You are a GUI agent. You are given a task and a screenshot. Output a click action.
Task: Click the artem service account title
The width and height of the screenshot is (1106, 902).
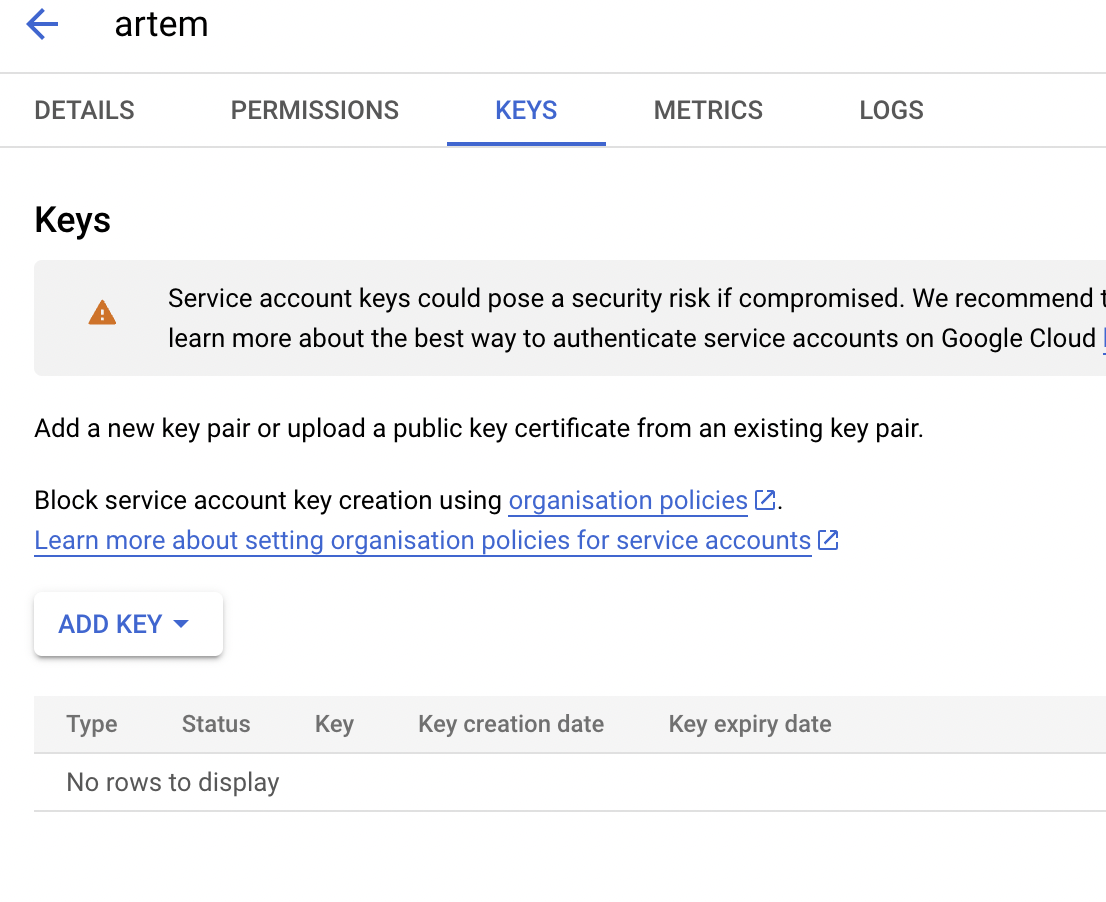coord(162,25)
